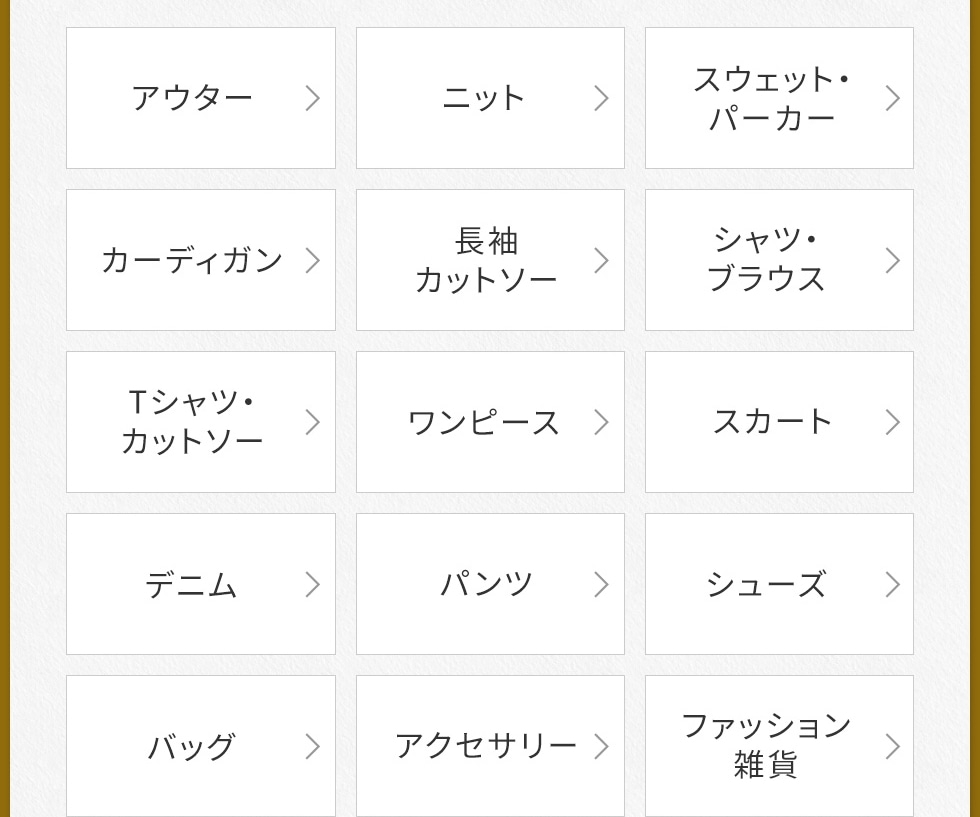Tap the arrow beside ワンピース
This screenshot has height=817, width=980.
click(601, 422)
